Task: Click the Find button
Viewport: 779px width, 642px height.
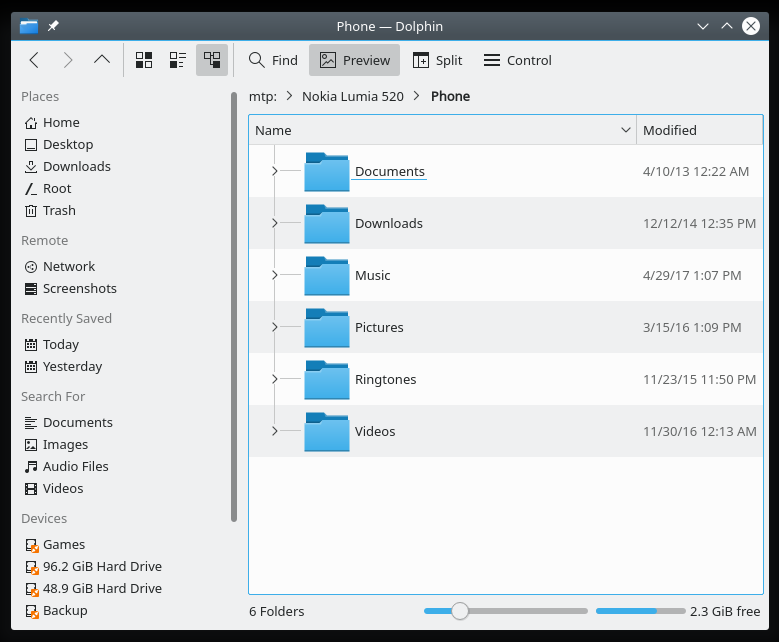Action: pyautogui.click(x=273, y=60)
